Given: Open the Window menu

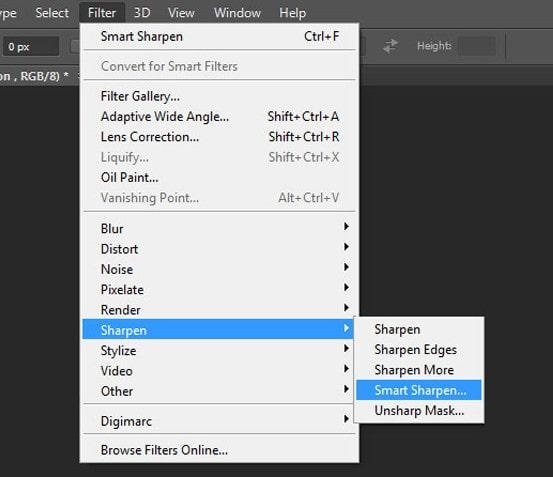Looking at the screenshot, I should [237, 13].
